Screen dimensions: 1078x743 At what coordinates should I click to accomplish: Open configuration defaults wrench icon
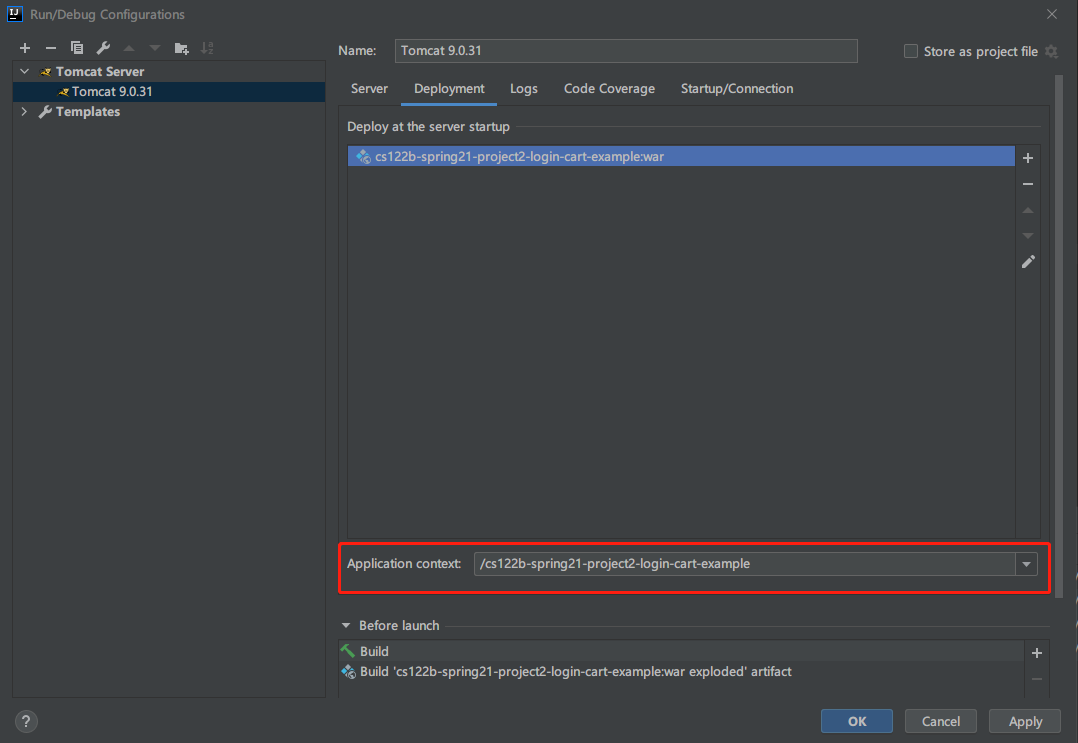(x=103, y=48)
